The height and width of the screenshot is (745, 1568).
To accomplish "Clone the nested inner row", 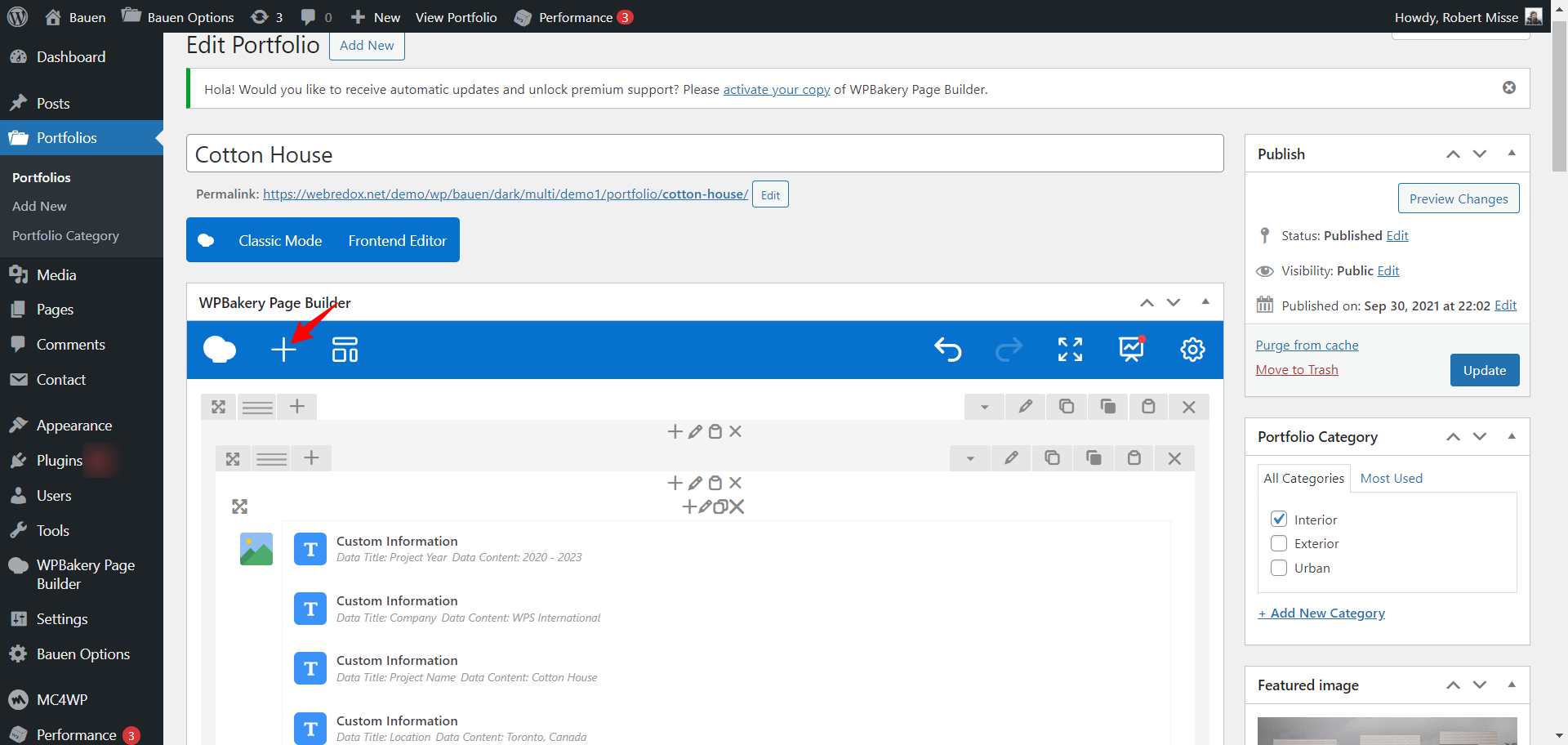I will click(x=1093, y=457).
